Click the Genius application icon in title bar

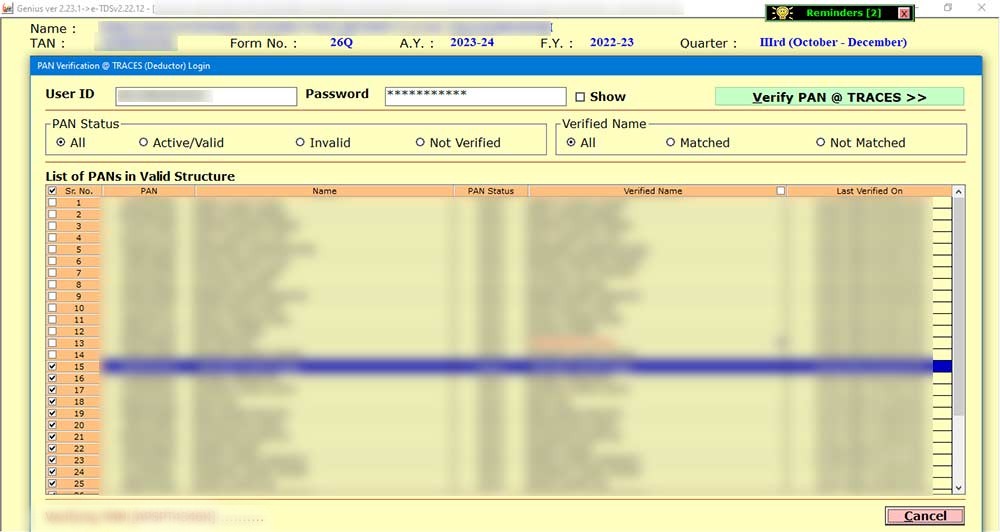pyautogui.click(x=8, y=8)
